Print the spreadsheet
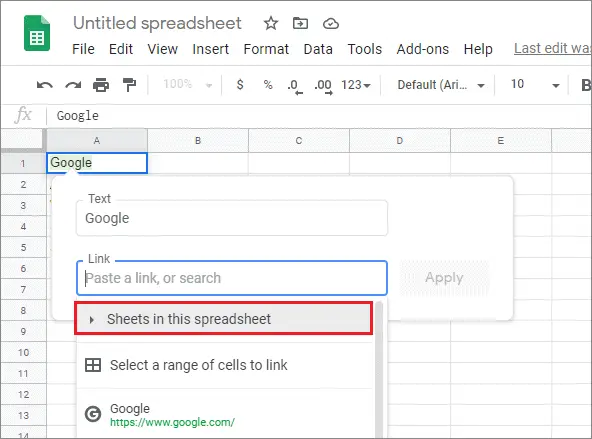Screen dimensions: 592x439 tap(101, 85)
